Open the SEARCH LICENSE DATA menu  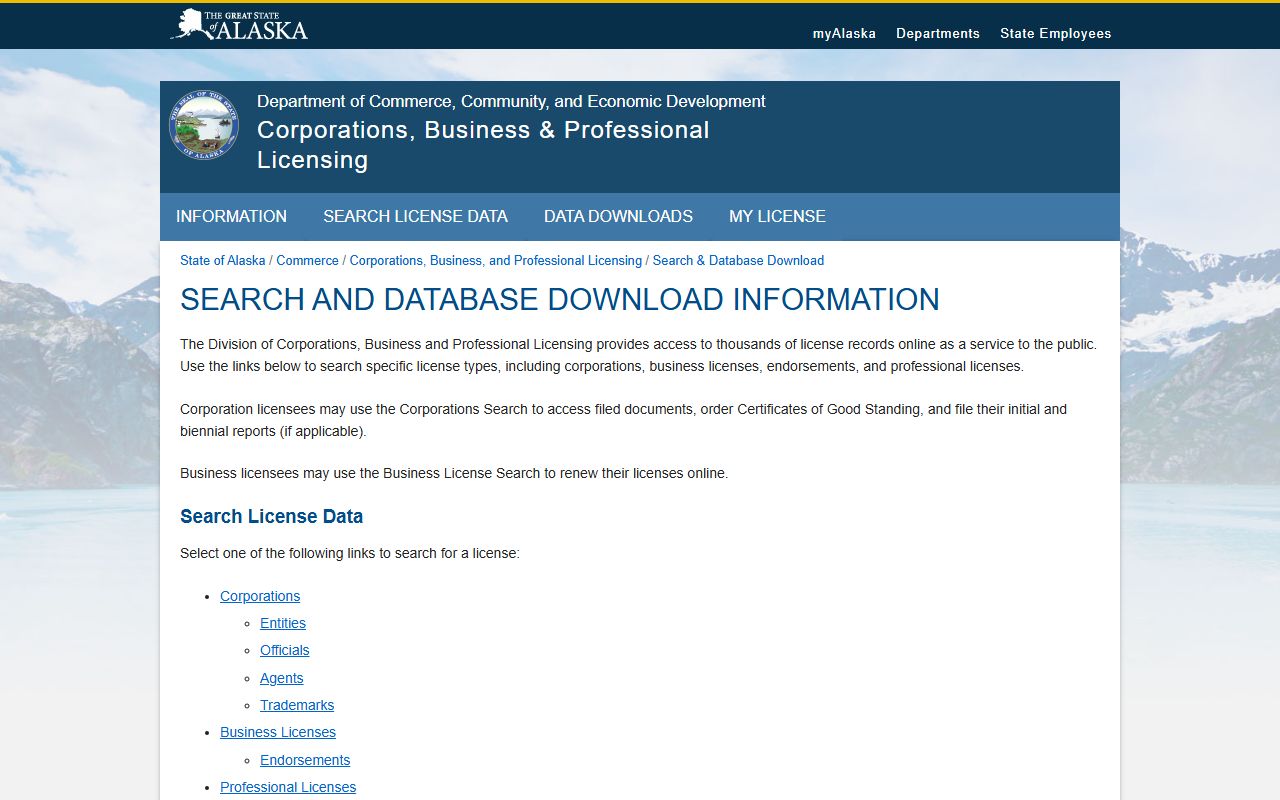tap(415, 216)
